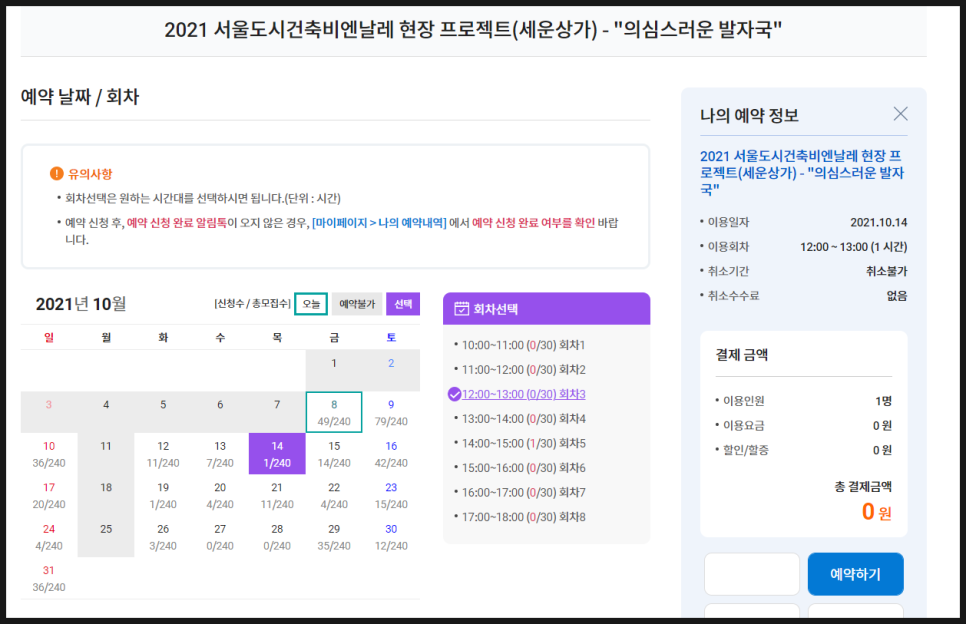Click the 예약 신청 완료 알림톡 red text
Viewport: 966px width, 624px height.
[x=177, y=222]
